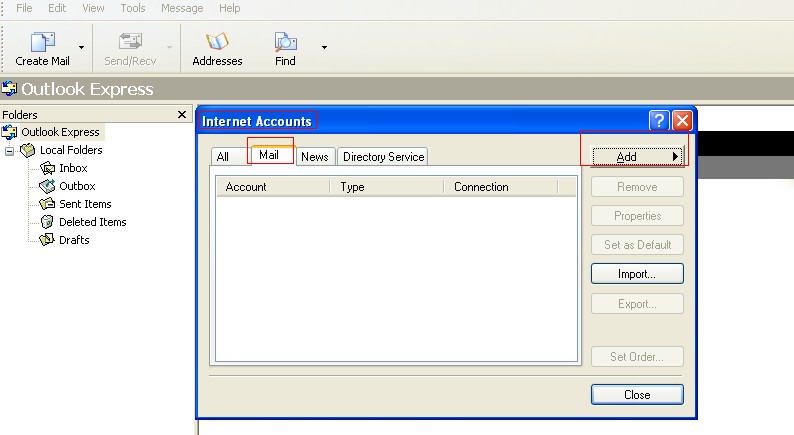Switch to the Directory Service tab
Viewport: 794px width, 435px height.
383,156
